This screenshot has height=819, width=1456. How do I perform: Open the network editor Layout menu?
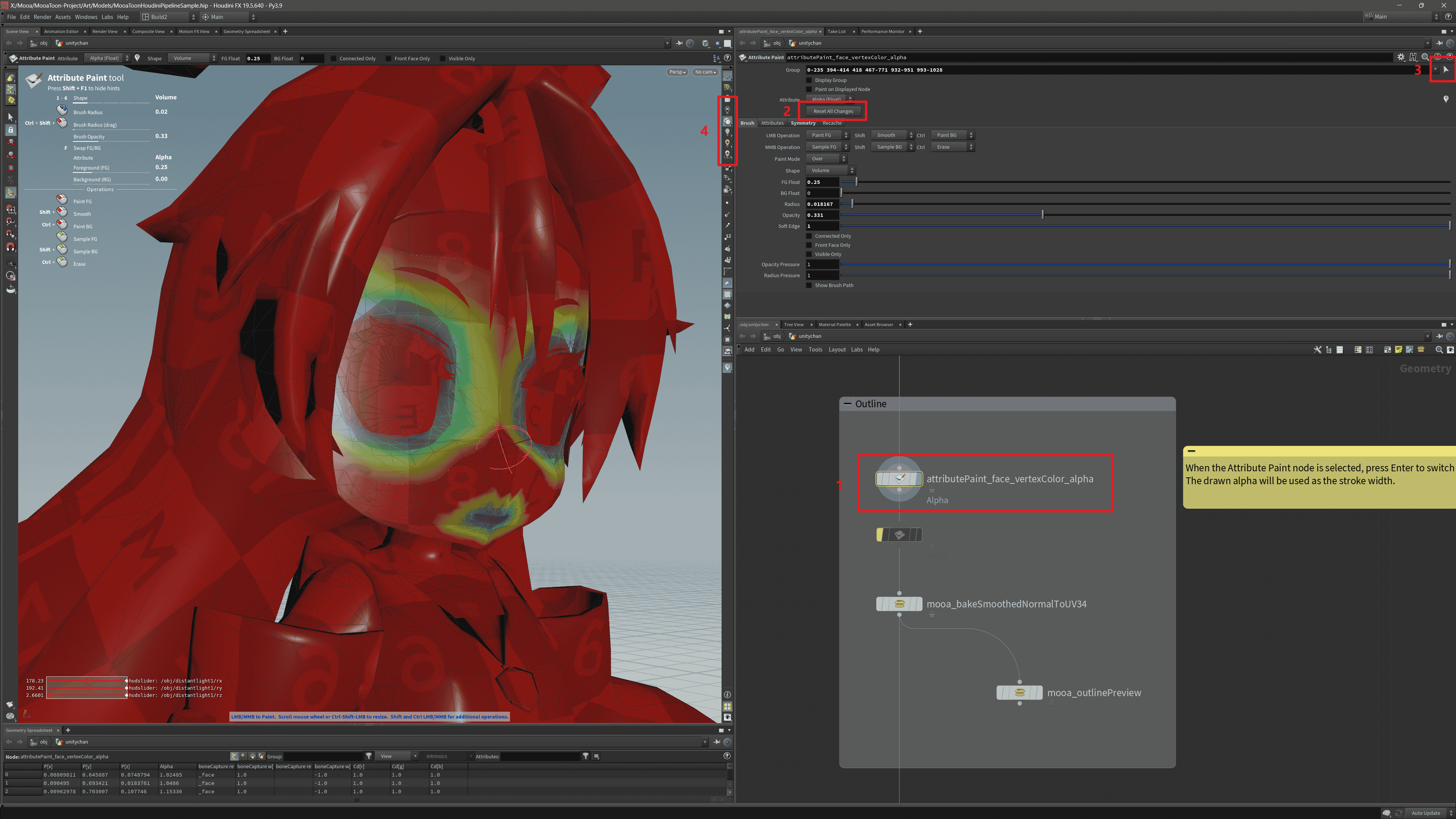point(836,349)
